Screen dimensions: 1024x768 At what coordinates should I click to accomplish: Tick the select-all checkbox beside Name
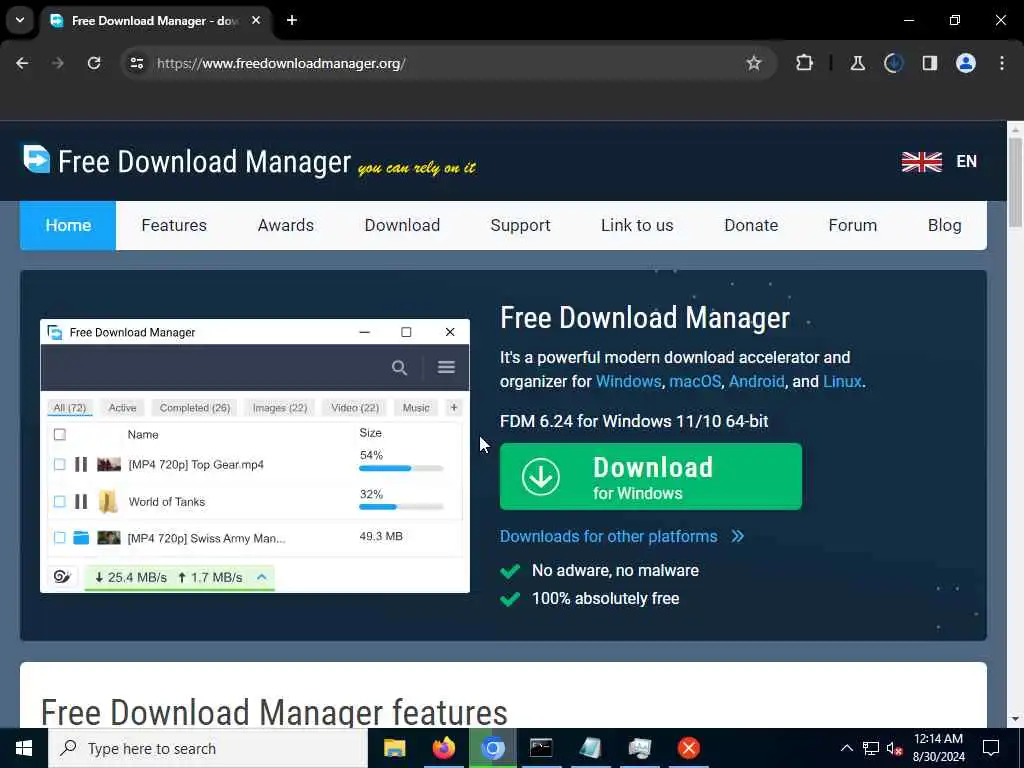[x=59, y=434]
